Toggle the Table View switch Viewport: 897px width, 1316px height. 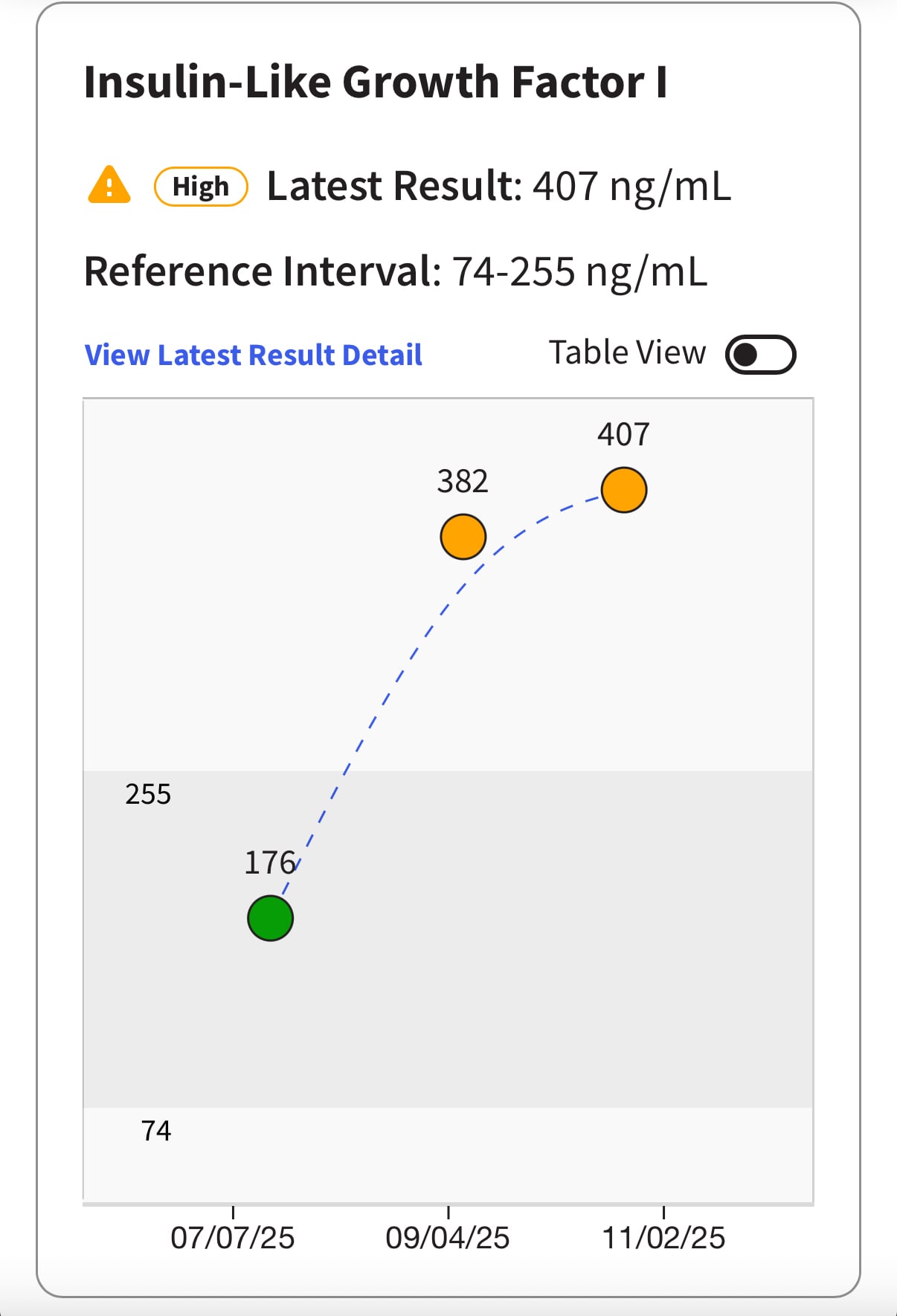click(760, 355)
